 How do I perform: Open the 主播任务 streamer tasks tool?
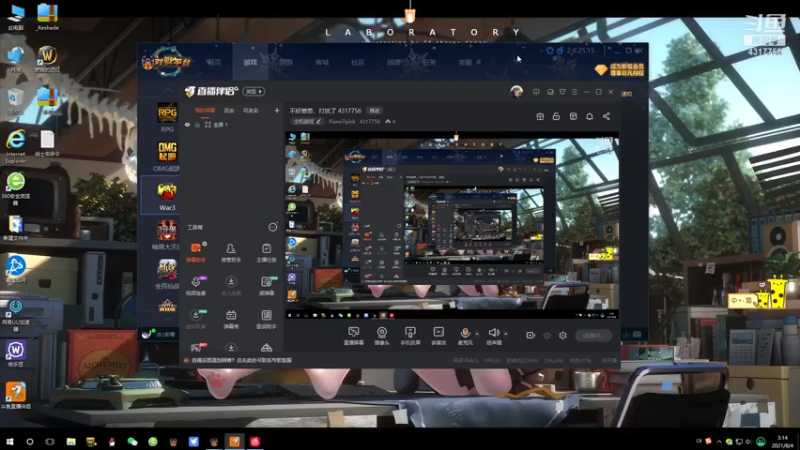[x=266, y=252]
